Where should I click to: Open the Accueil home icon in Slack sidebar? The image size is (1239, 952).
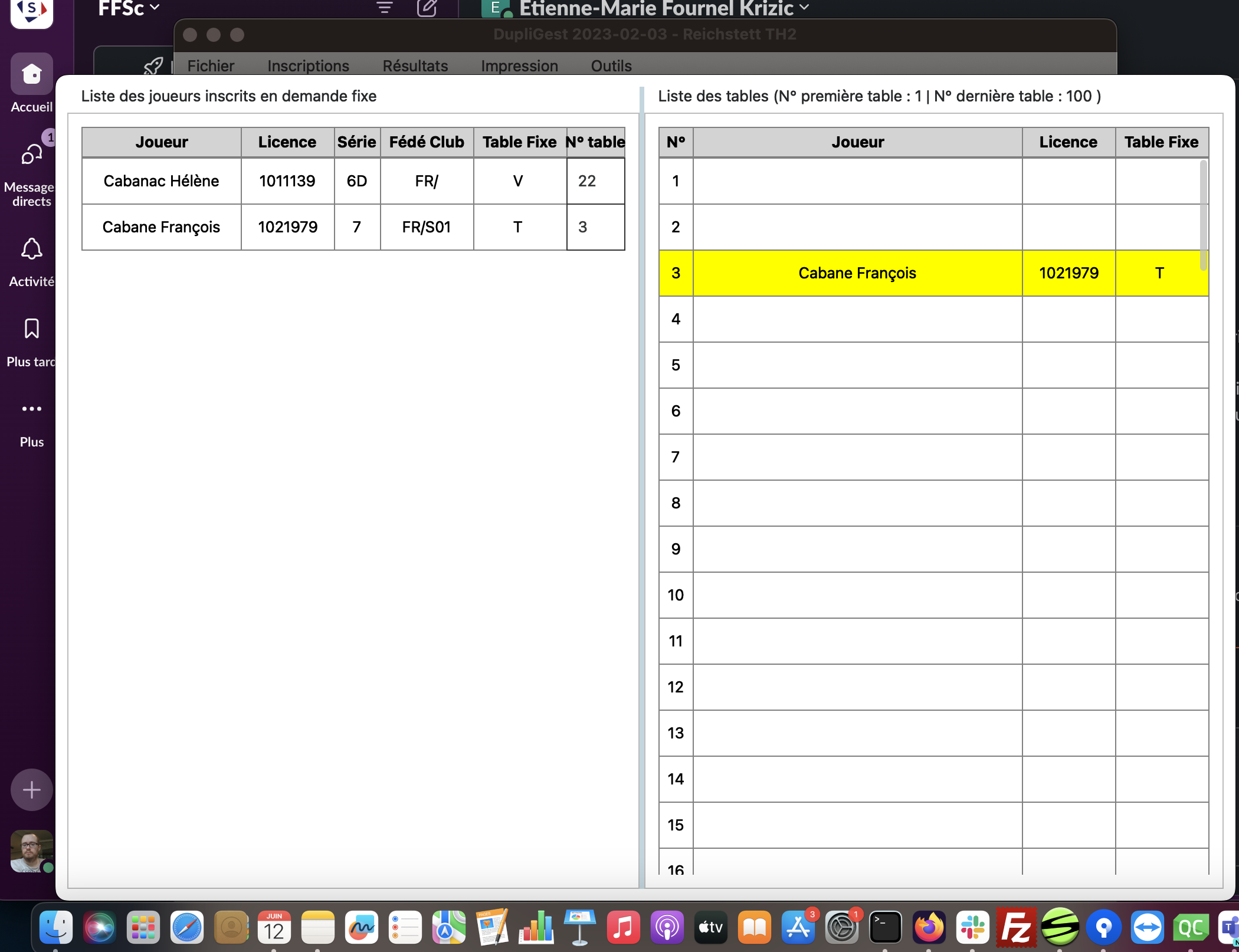[x=31, y=74]
